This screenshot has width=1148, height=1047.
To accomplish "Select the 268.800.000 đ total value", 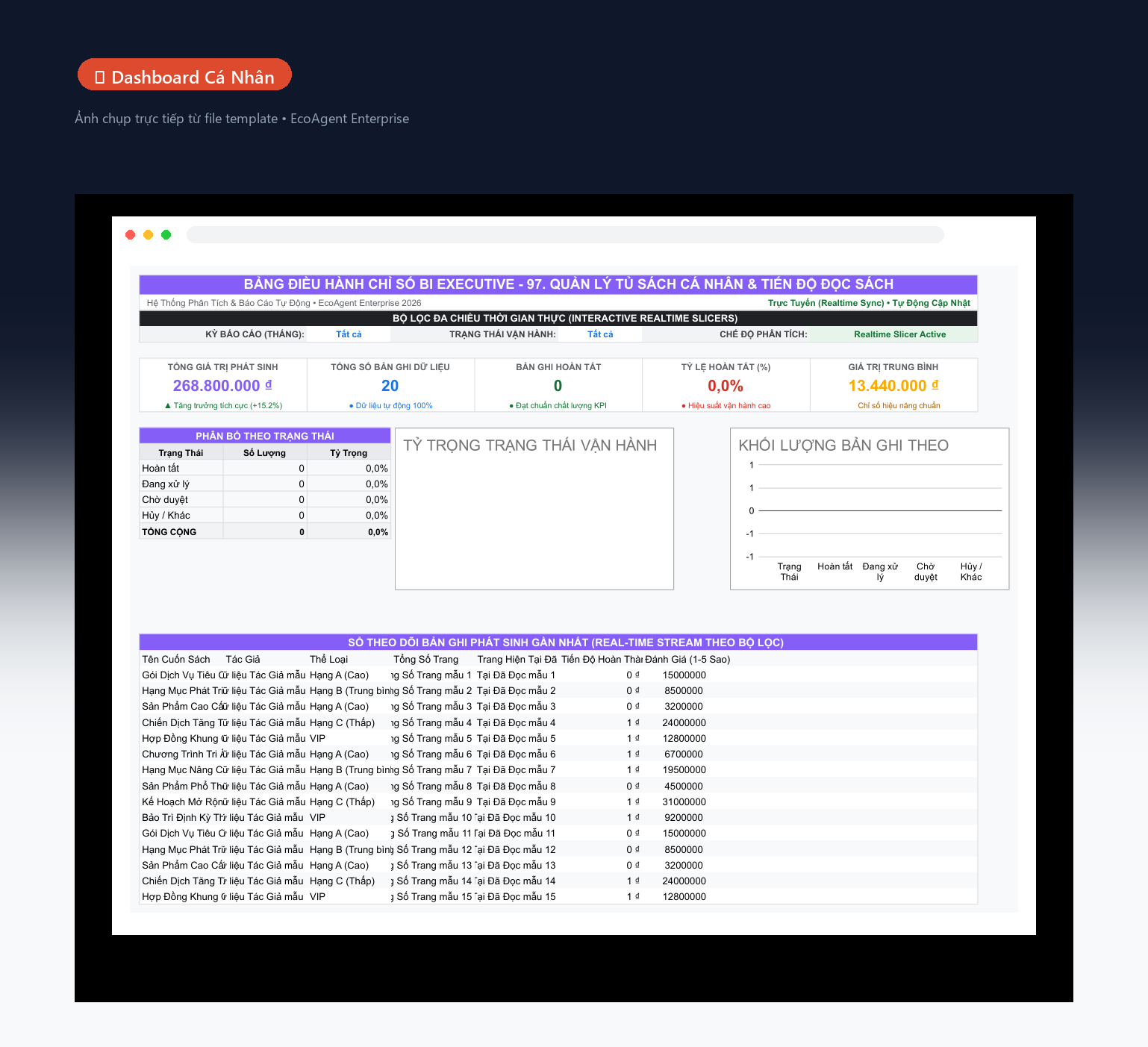I will 222,386.
